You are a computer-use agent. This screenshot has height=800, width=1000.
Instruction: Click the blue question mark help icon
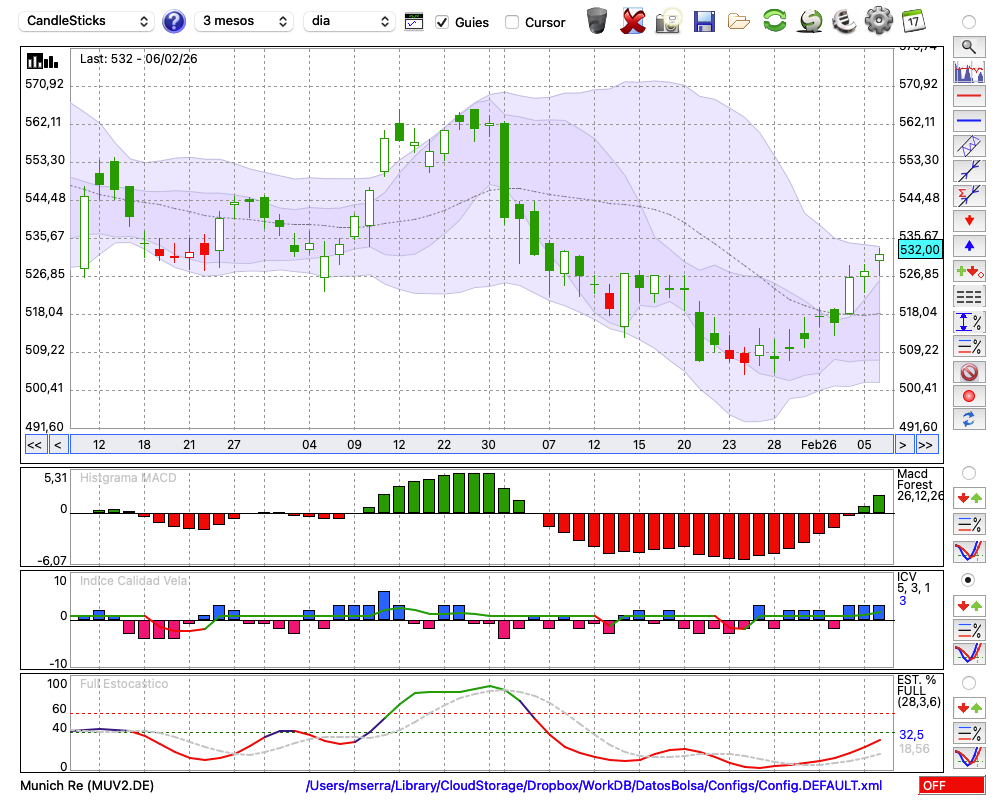tap(174, 21)
